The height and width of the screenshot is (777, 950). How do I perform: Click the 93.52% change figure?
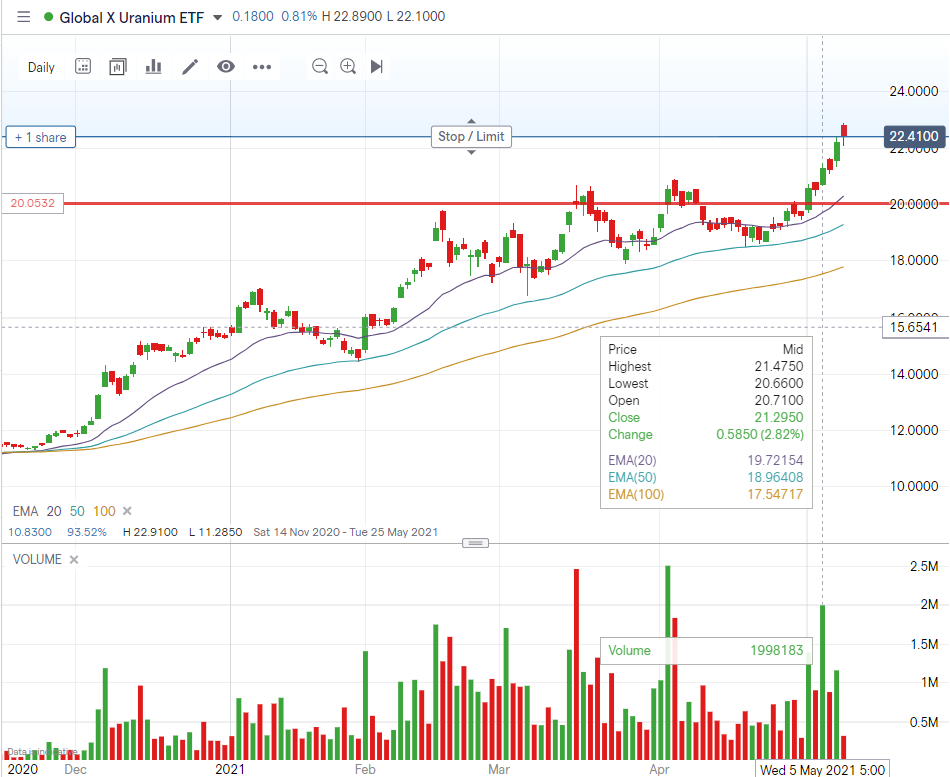[x=87, y=532]
